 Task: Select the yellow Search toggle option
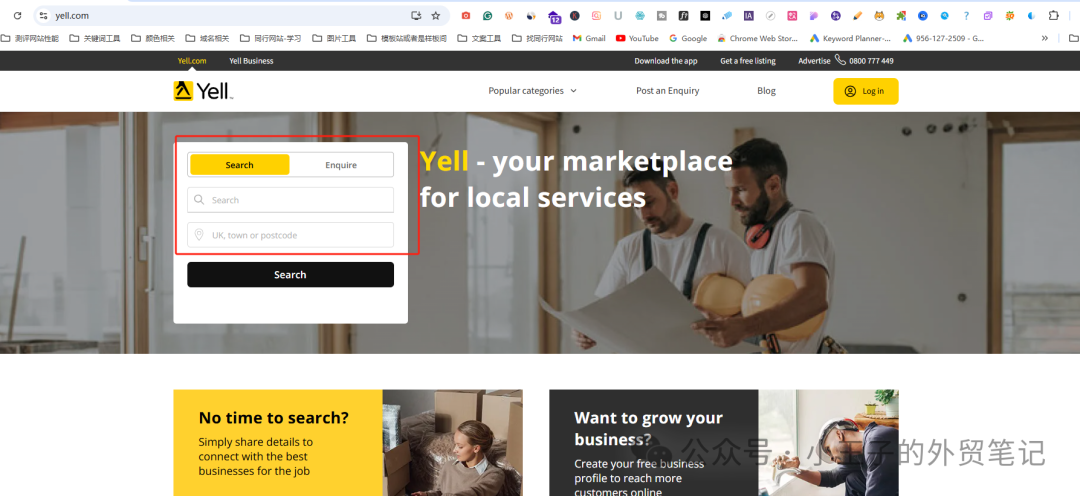click(240, 165)
